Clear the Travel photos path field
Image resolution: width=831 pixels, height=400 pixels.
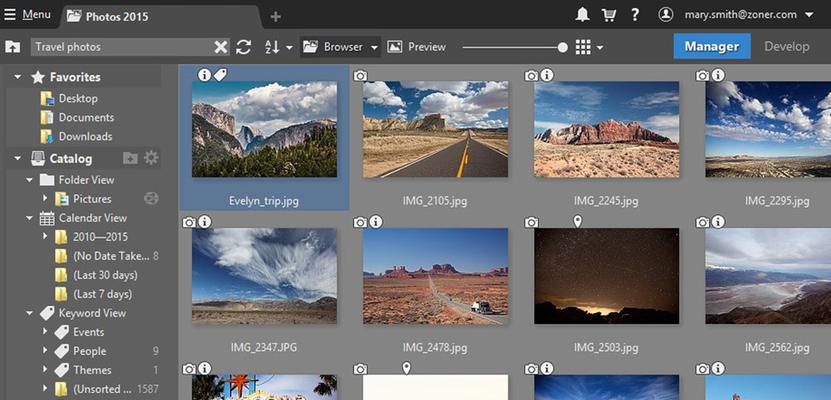click(220, 47)
